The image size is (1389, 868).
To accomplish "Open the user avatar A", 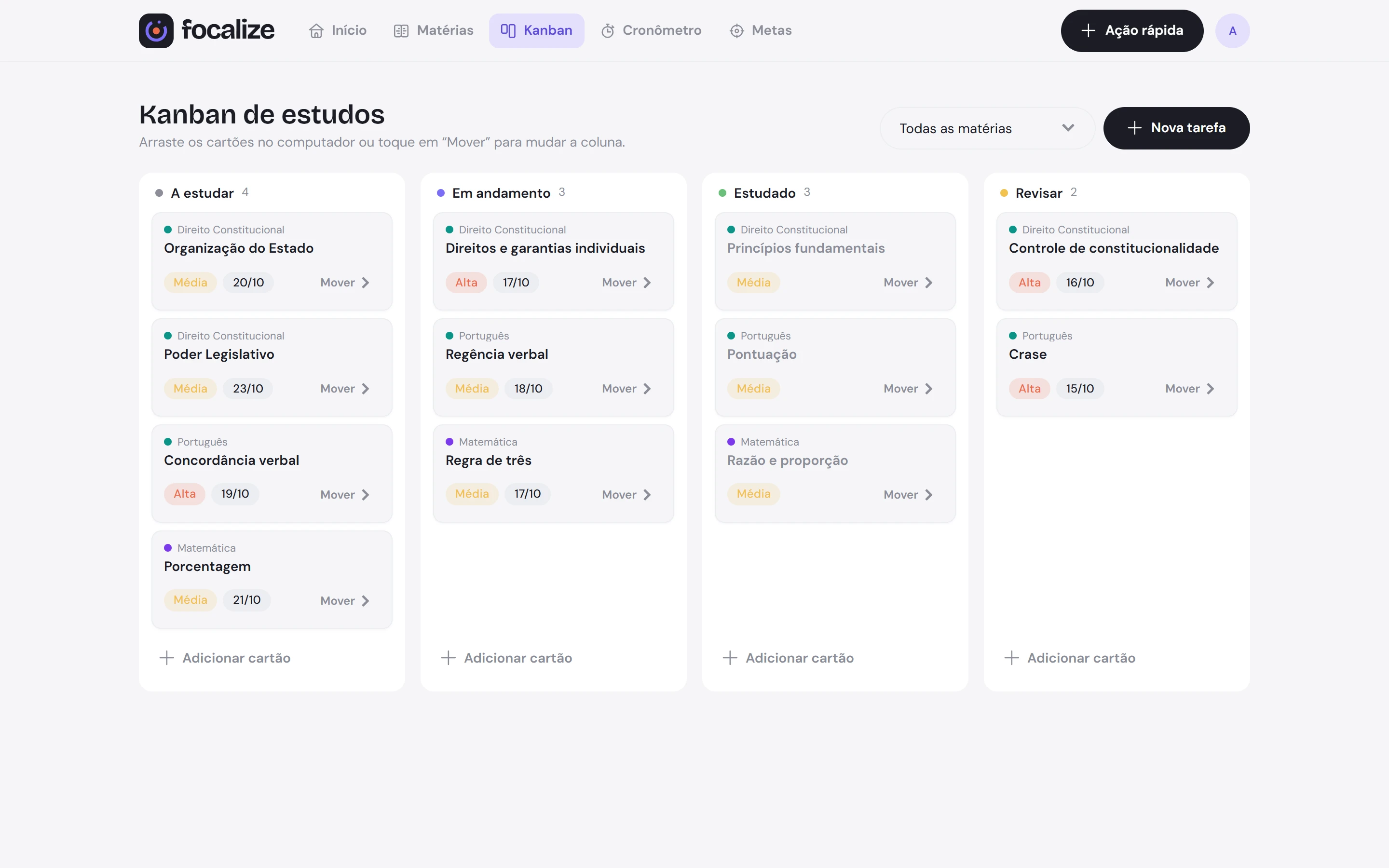I will [1232, 30].
